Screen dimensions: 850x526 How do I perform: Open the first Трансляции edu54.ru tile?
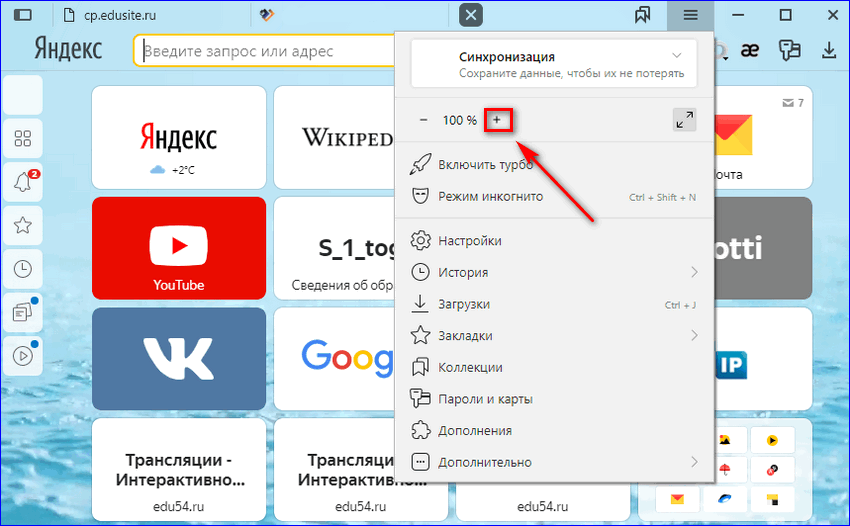179,470
